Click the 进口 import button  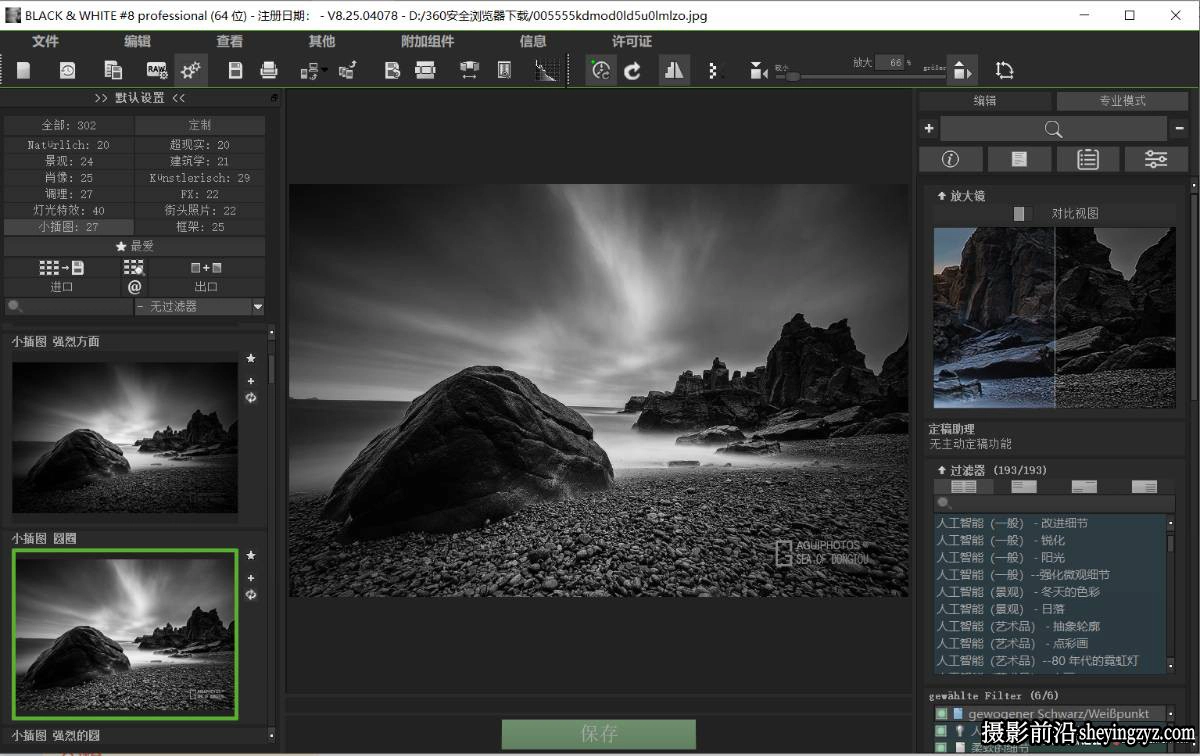62,287
